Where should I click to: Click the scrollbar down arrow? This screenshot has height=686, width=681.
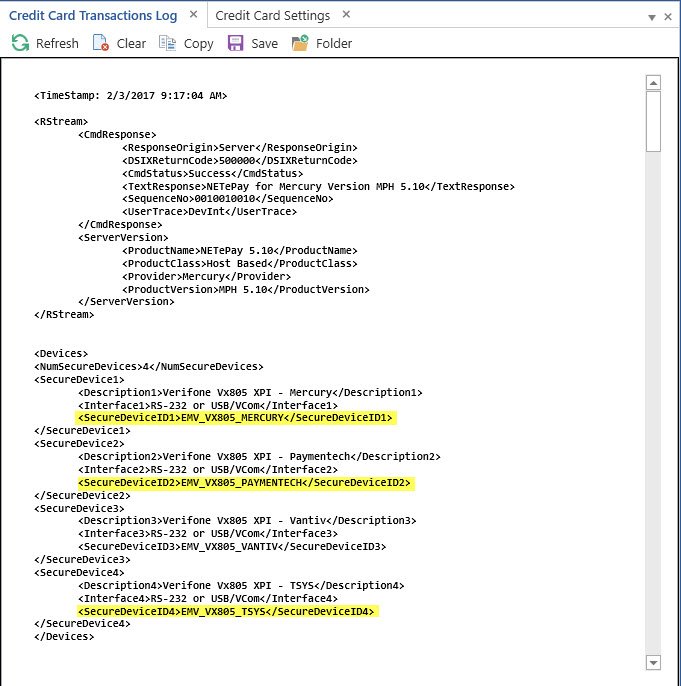tap(654, 662)
